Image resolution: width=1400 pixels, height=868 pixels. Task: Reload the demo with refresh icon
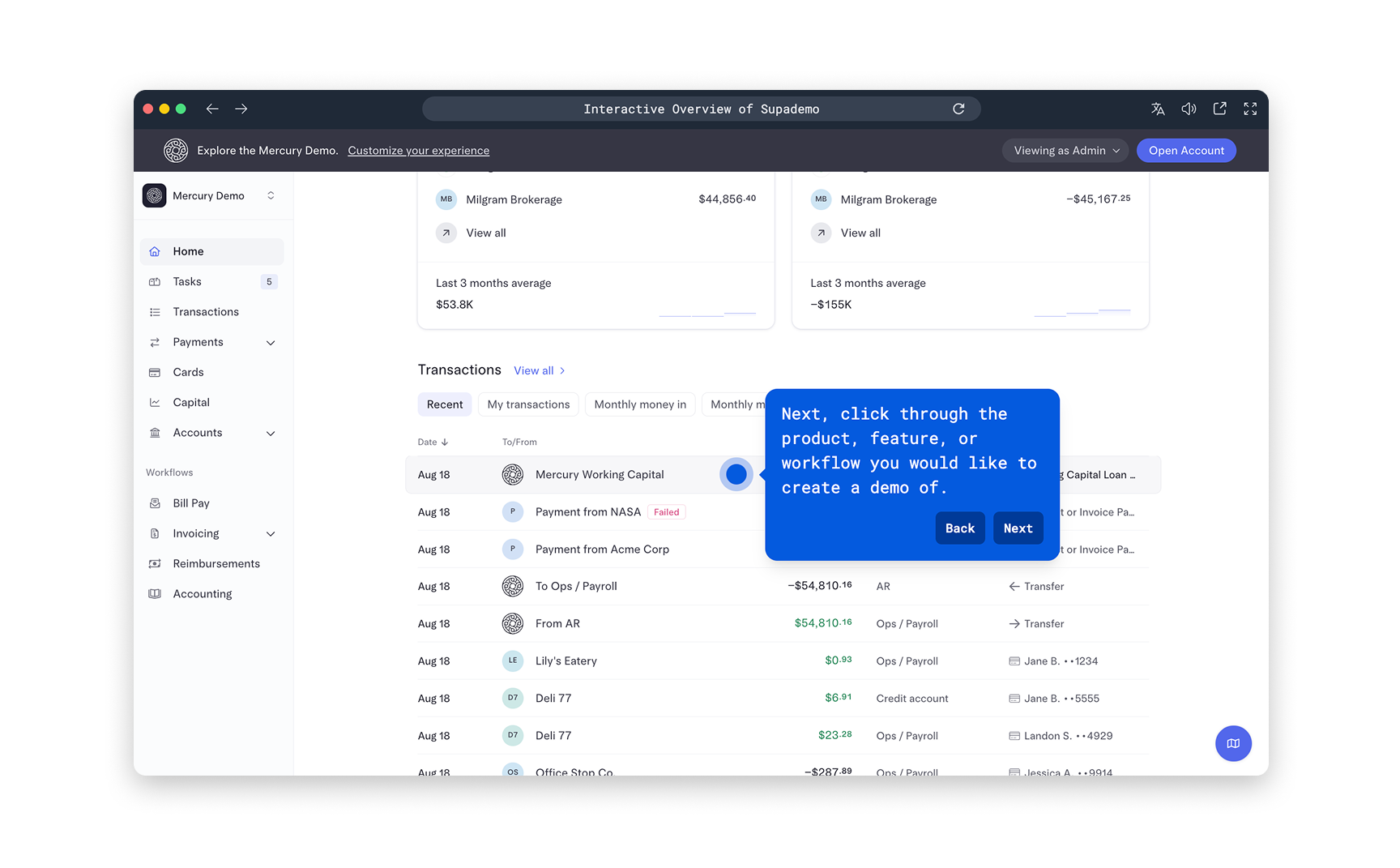tap(958, 109)
